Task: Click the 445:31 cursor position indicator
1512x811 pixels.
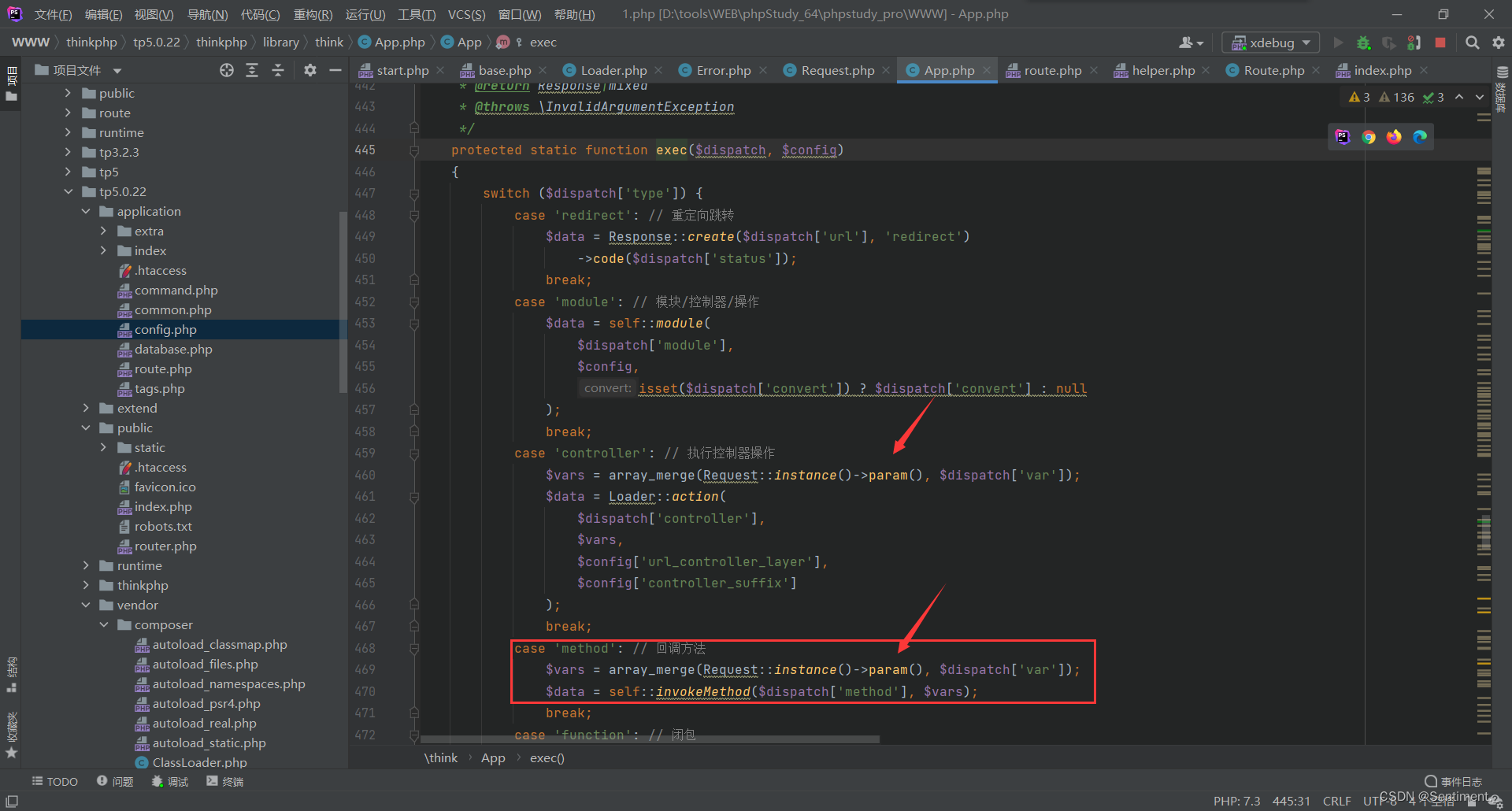Action: tap(1291, 801)
